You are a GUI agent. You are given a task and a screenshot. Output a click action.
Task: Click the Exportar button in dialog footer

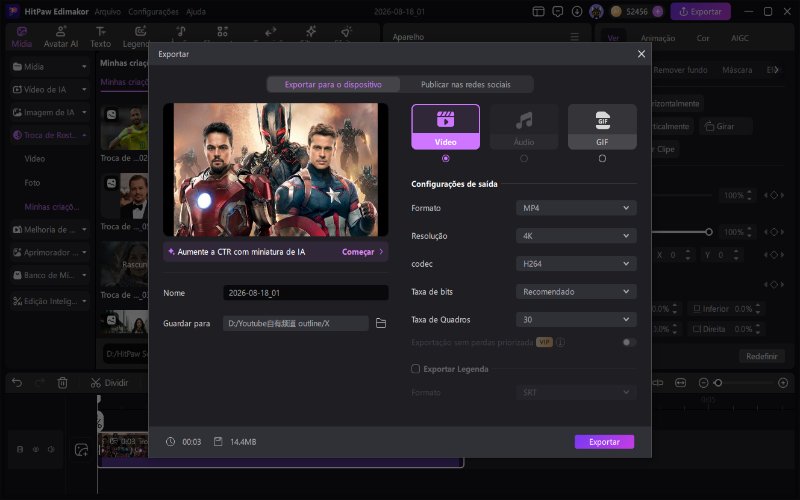click(x=604, y=442)
